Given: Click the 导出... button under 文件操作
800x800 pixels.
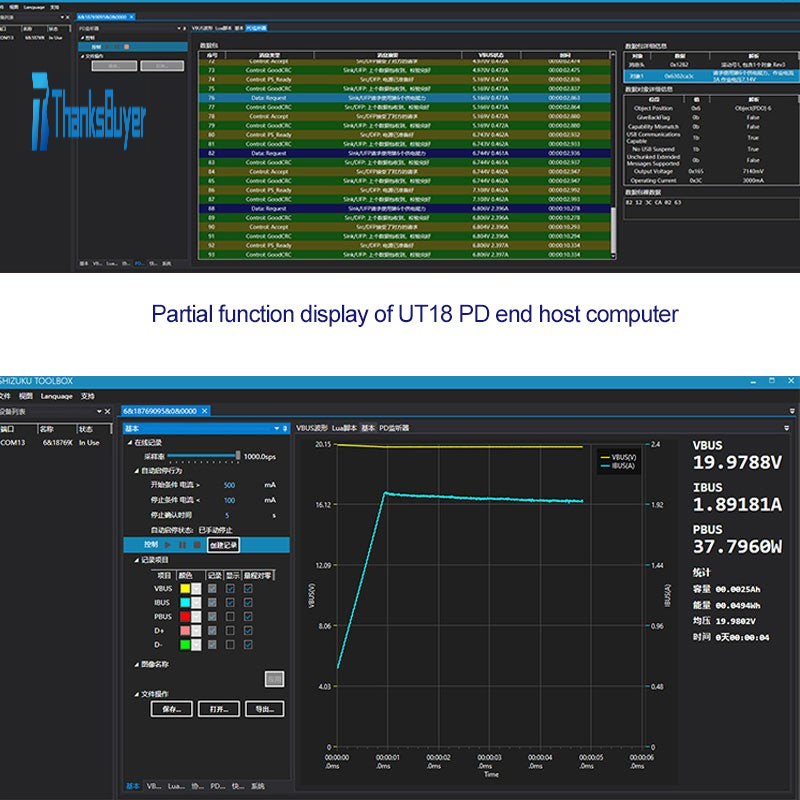Looking at the screenshot, I should 264,709.
